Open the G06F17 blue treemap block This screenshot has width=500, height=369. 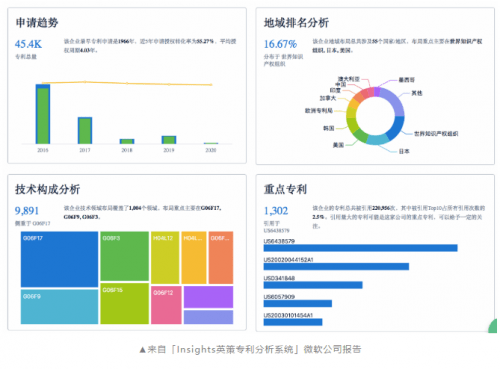(x=59, y=259)
